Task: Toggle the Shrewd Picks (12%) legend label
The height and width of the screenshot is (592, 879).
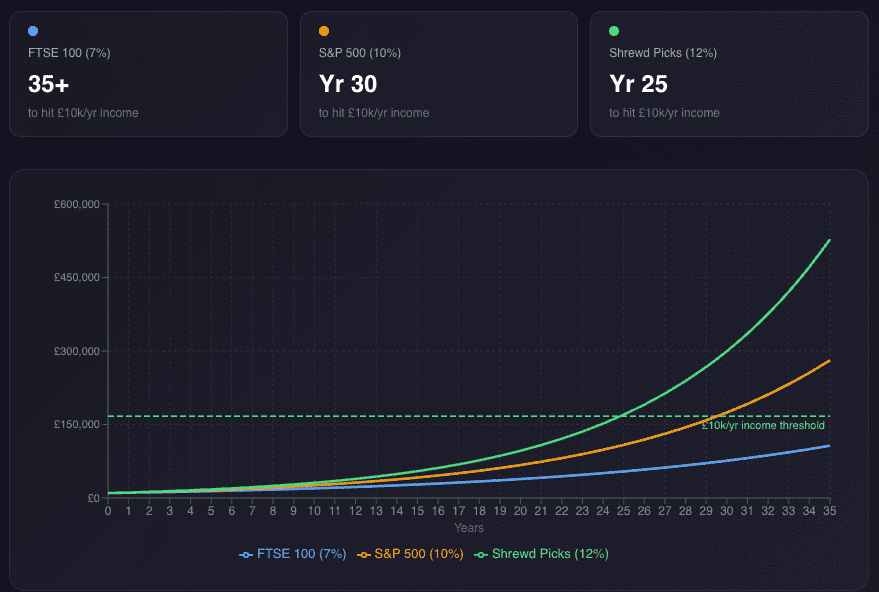Action: 550,553
